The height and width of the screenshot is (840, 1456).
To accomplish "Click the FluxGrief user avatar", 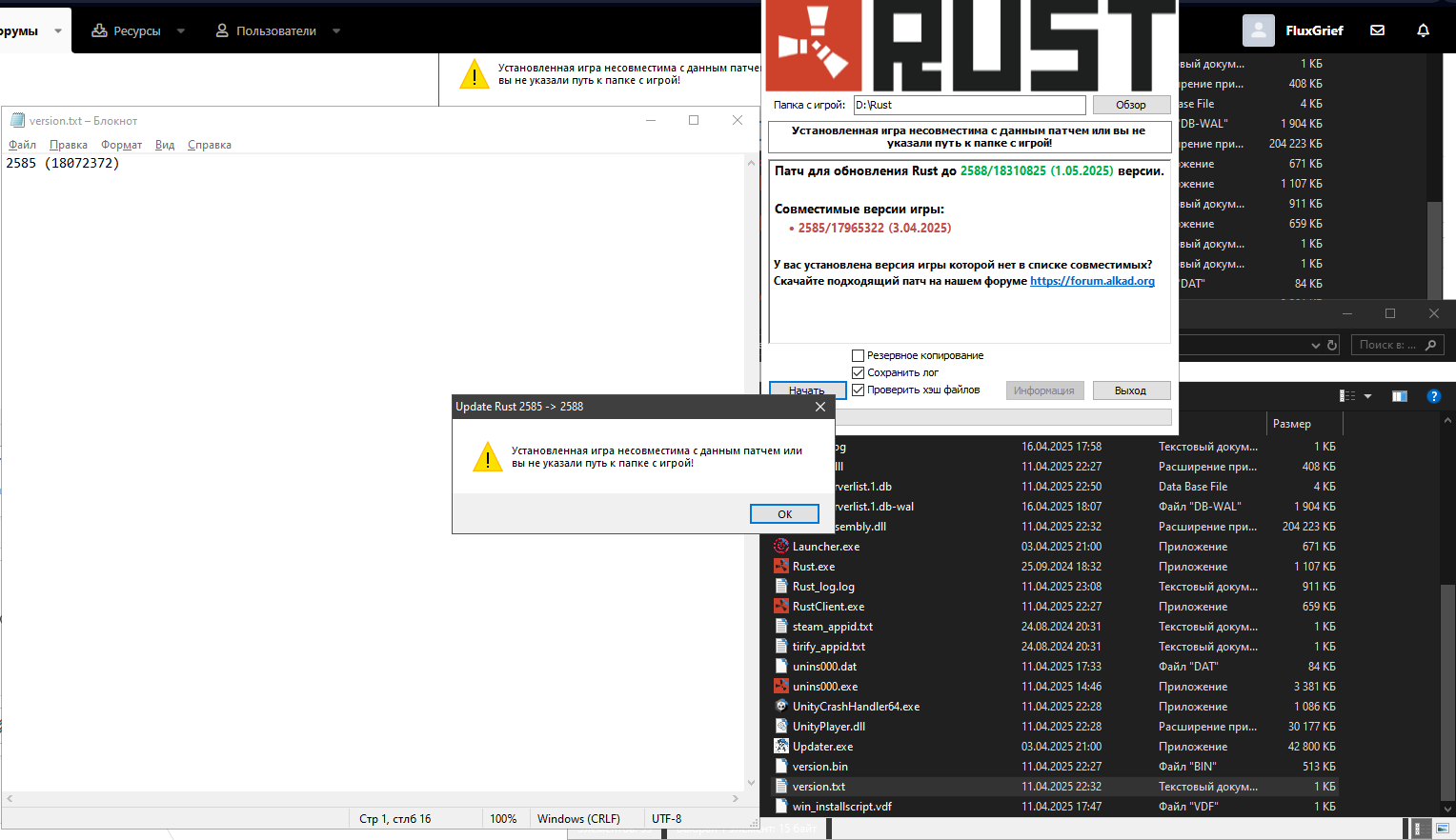I will tap(1259, 30).
